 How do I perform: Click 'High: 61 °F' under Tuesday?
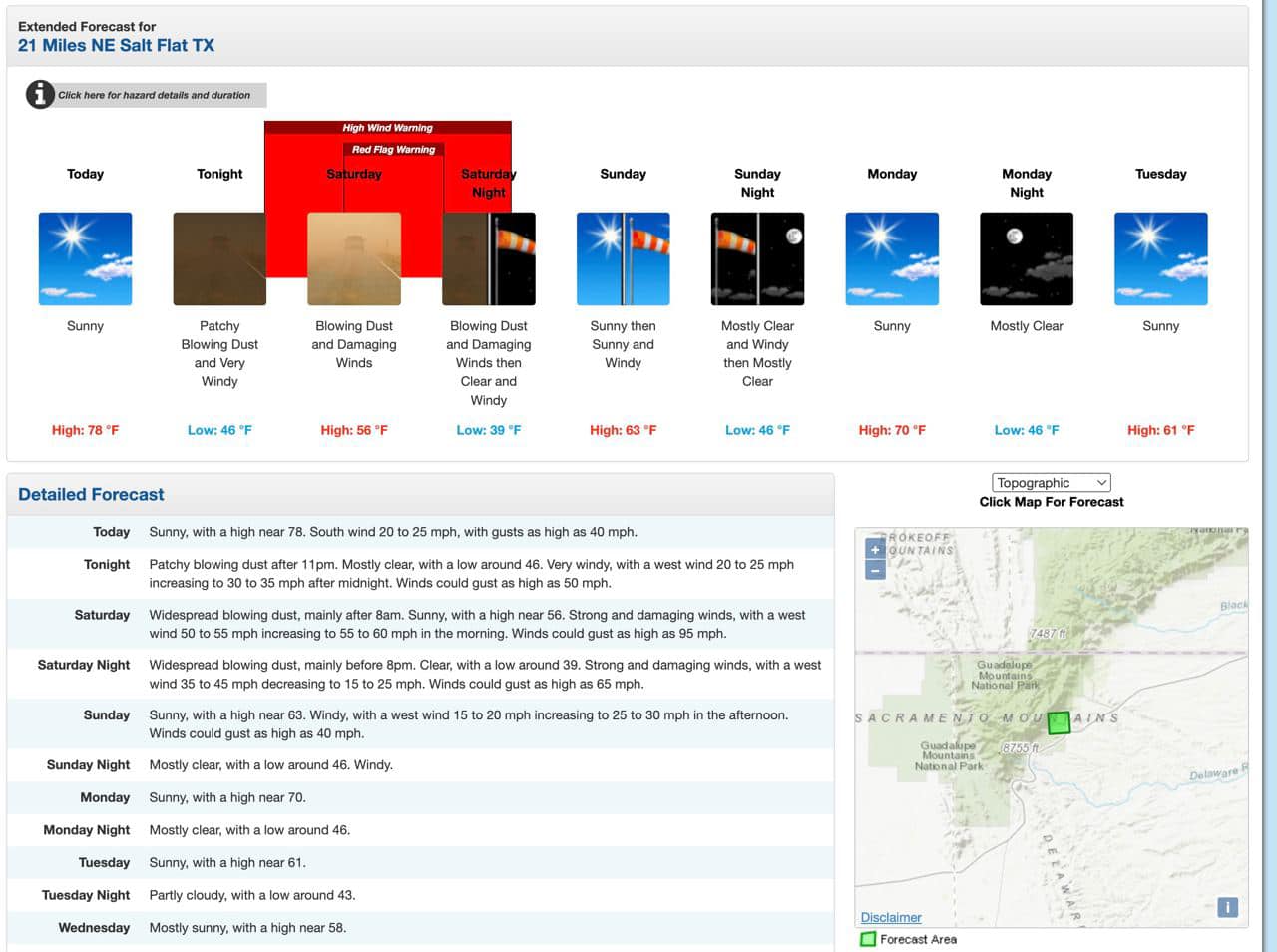point(1161,430)
